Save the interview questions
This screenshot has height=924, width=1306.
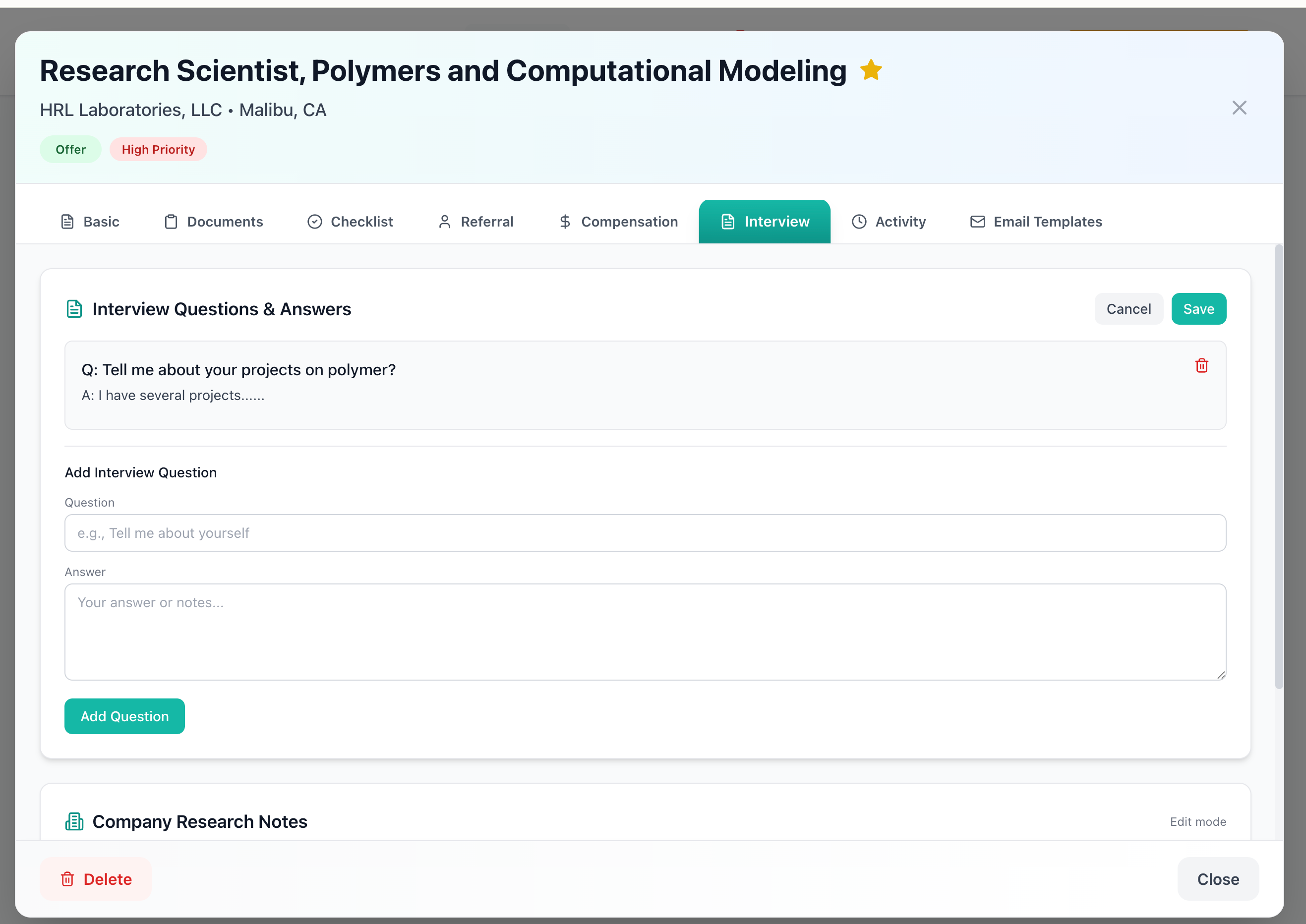click(x=1198, y=309)
